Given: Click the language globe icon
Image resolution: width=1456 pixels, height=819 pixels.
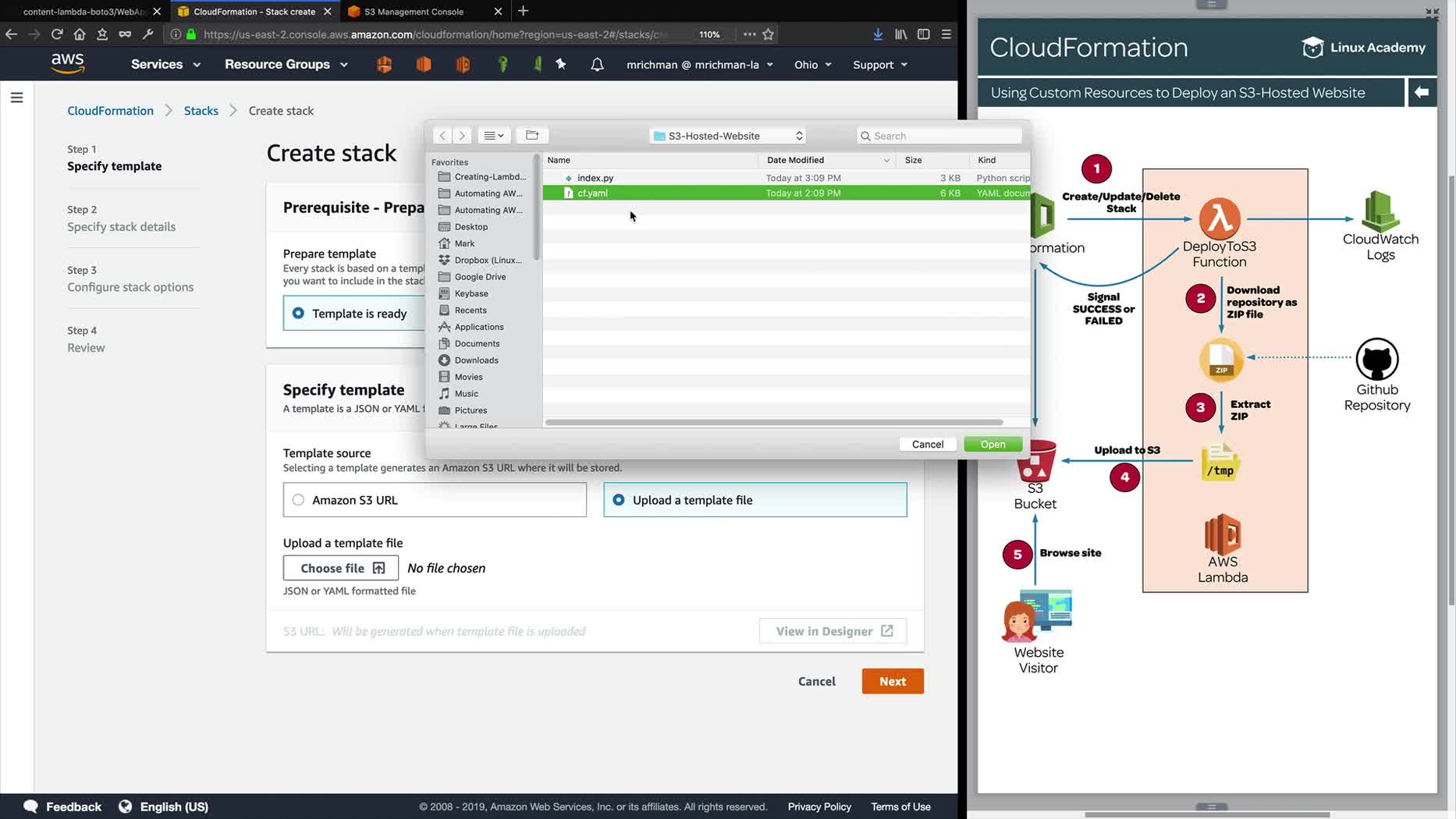Looking at the screenshot, I should tap(125, 807).
